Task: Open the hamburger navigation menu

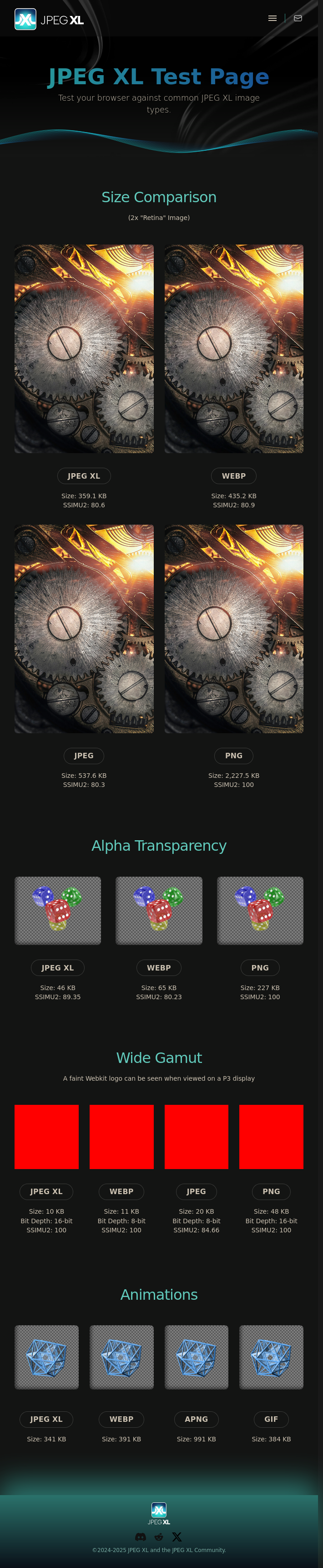Action: [x=273, y=18]
